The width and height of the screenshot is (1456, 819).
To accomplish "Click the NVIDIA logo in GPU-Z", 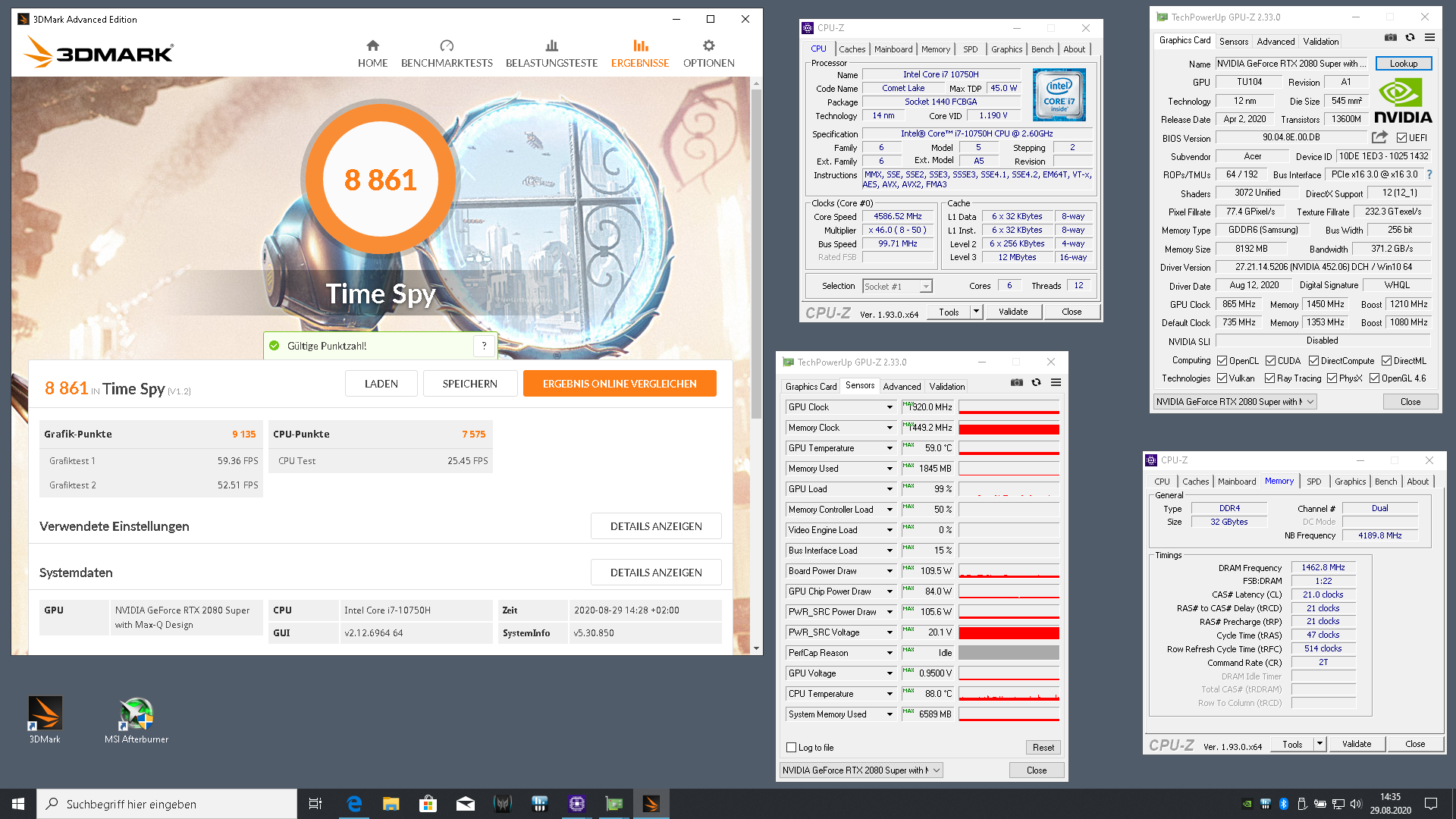I will [1403, 101].
